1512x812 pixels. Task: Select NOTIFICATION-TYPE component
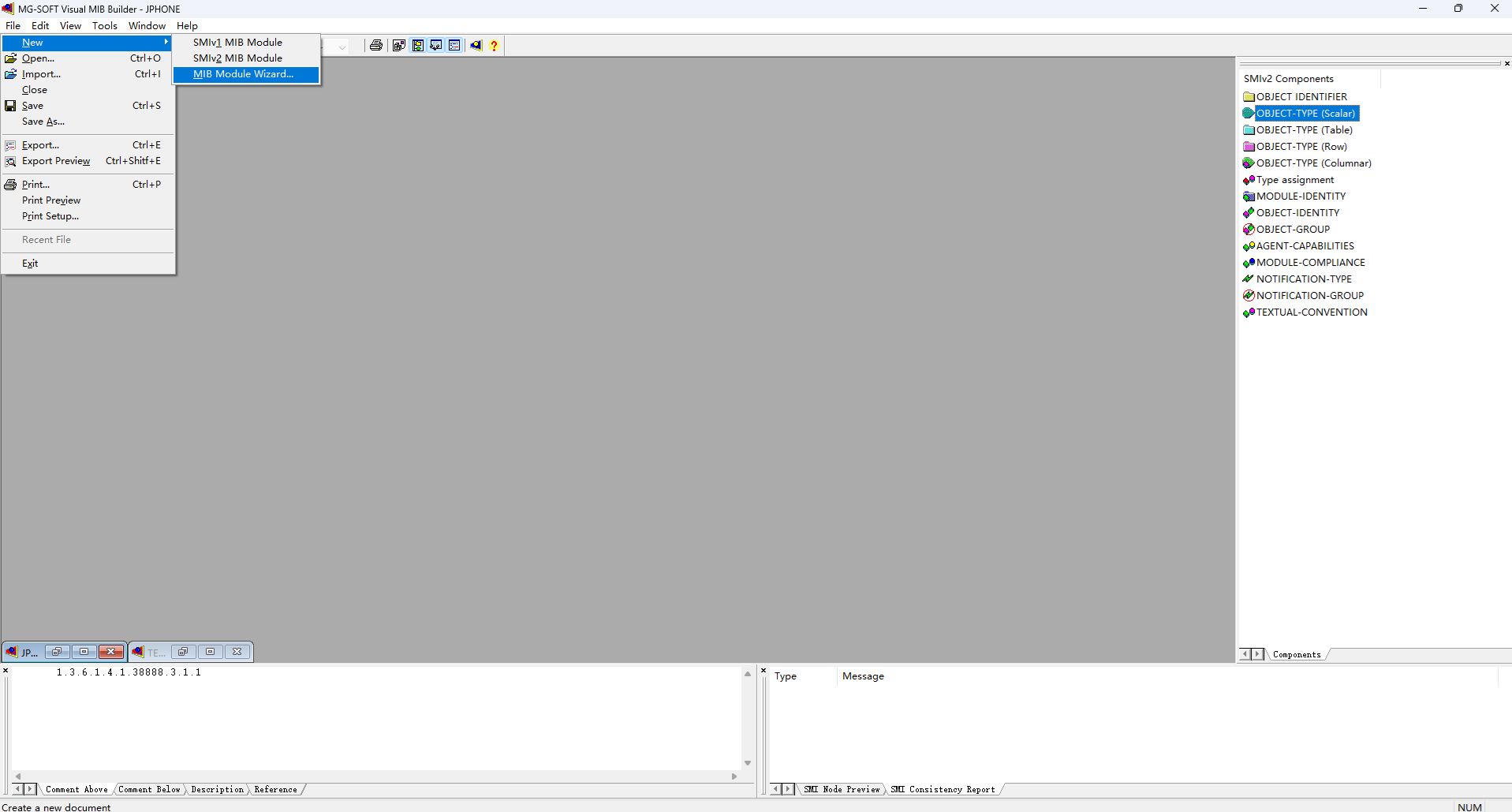[1297, 279]
